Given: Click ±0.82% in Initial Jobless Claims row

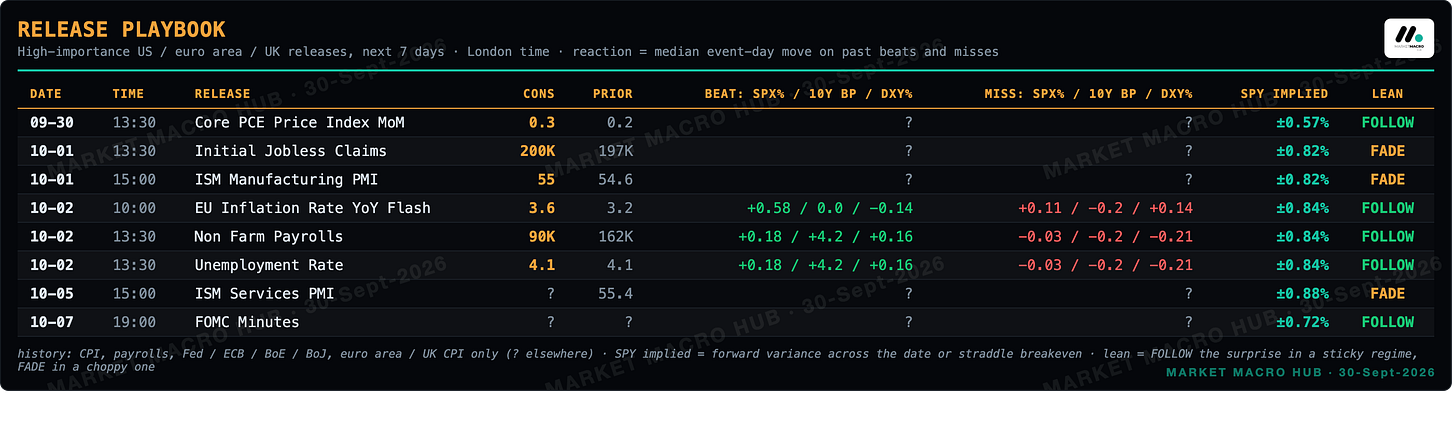Looking at the screenshot, I should (x=1302, y=151).
